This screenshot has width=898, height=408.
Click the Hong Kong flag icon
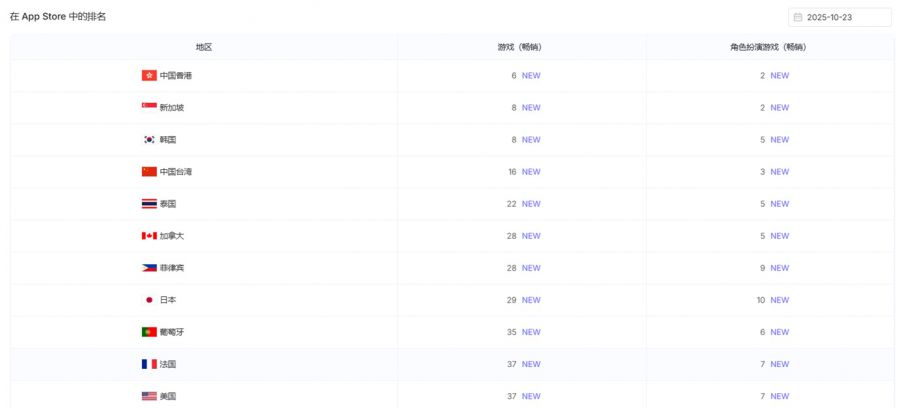149,75
